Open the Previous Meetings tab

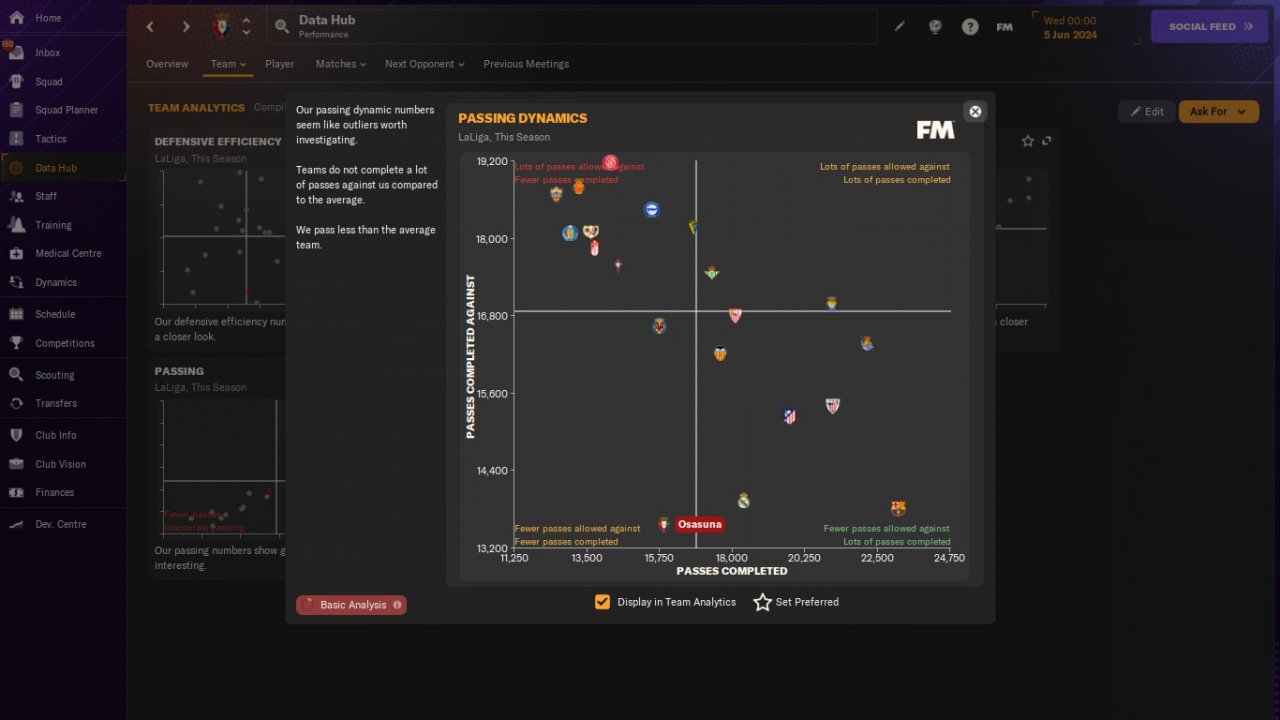(x=526, y=64)
